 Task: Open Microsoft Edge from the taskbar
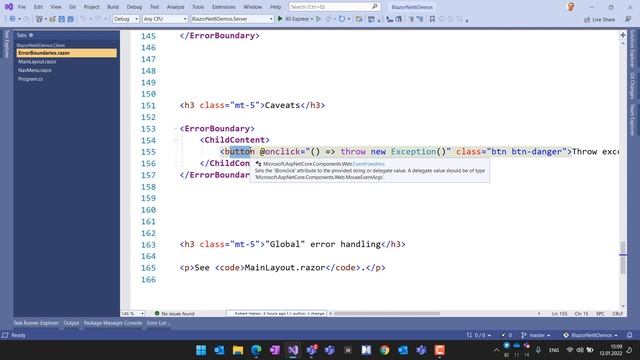pyautogui.click(x=256, y=350)
